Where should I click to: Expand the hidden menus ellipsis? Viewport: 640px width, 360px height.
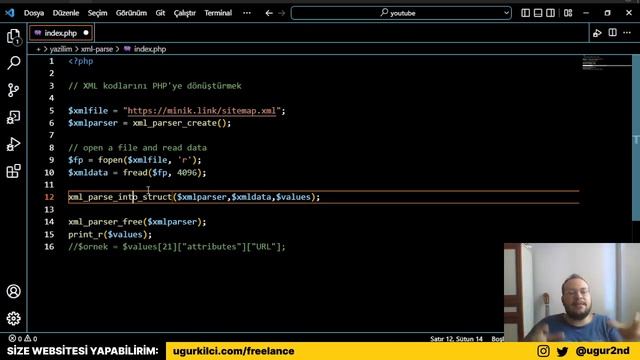tap(247, 13)
